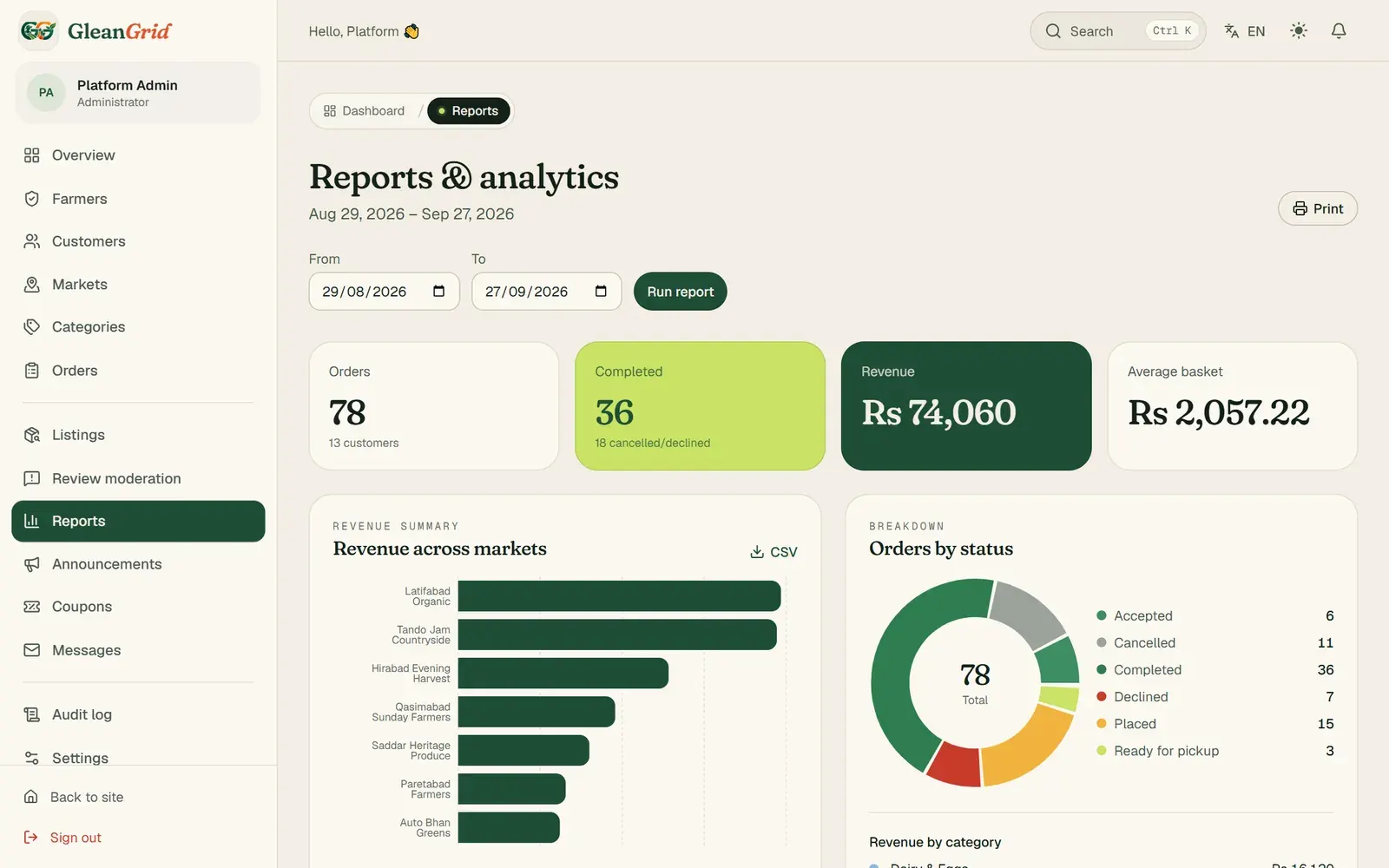This screenshot has width=1389, height=868.
Task: Click the Search box in header
Action: [x=1118, y=31]
